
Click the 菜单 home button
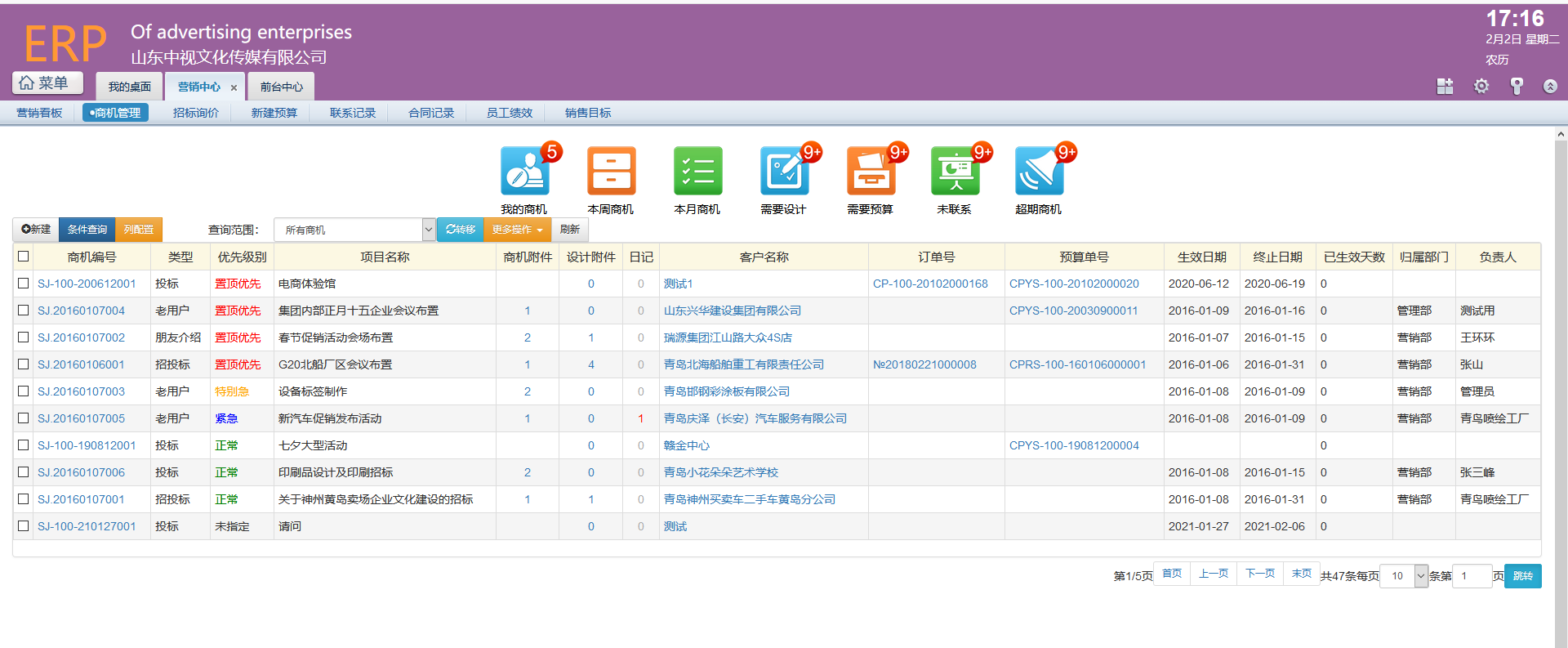coord(48,83)
